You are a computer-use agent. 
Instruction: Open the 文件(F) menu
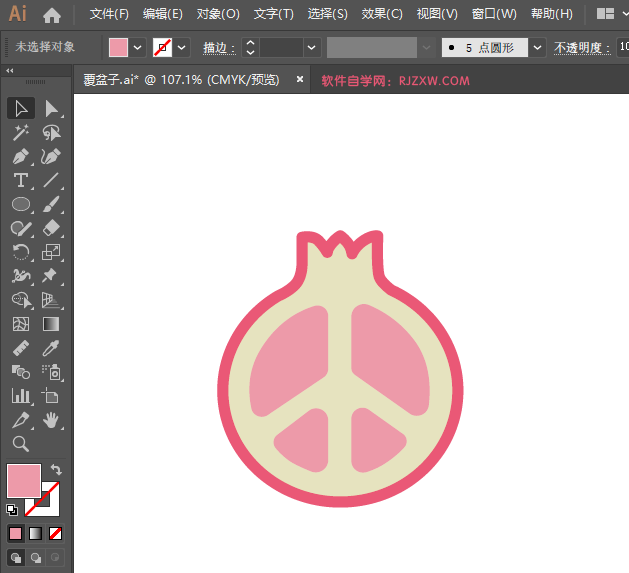pyautogui.click(x=109, y=14)
